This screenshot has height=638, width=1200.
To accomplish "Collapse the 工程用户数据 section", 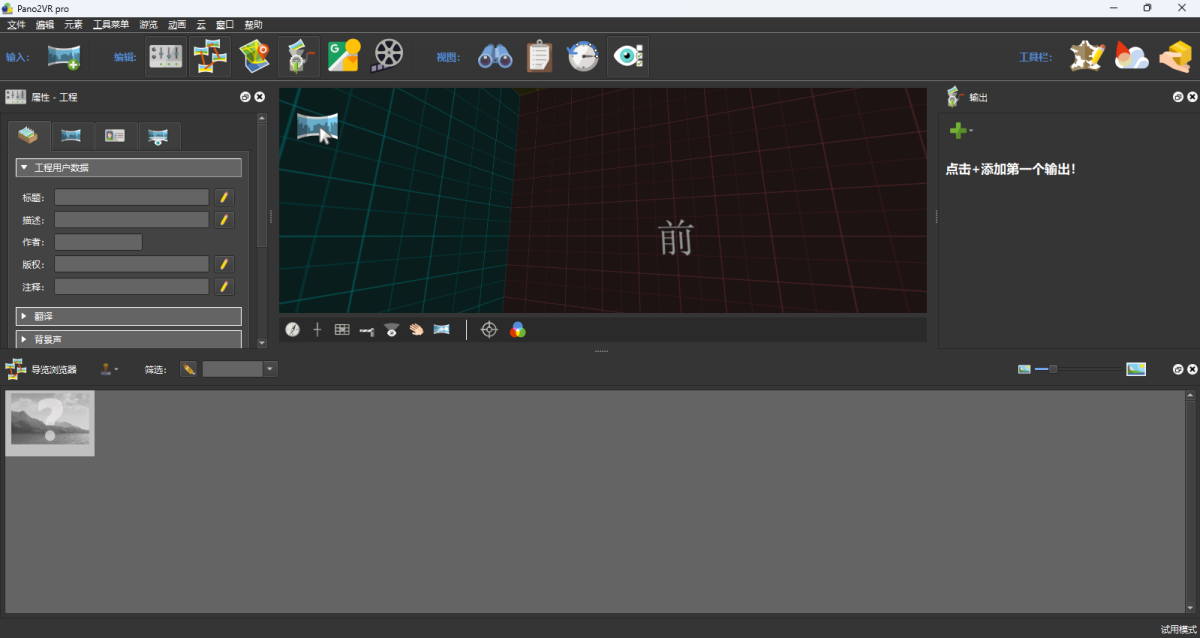I will tap(128, 168).
